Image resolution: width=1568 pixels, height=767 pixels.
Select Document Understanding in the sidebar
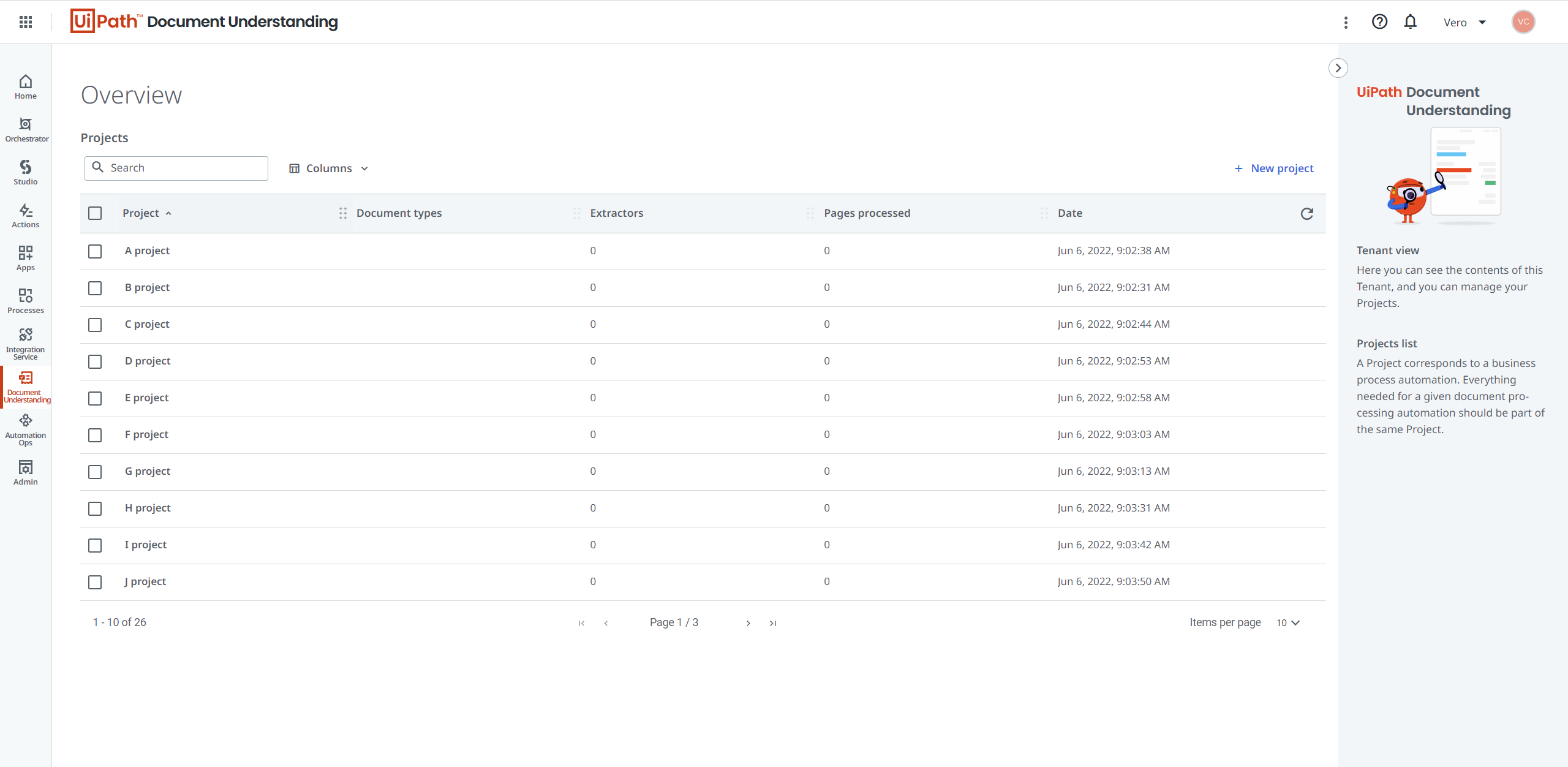click(26, 387)
